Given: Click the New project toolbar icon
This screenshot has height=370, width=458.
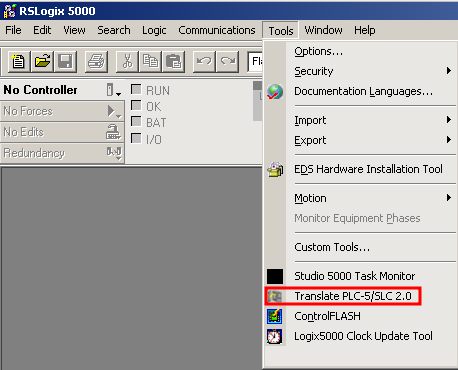Looking at the screenshot, I should (x=19, y=62).
